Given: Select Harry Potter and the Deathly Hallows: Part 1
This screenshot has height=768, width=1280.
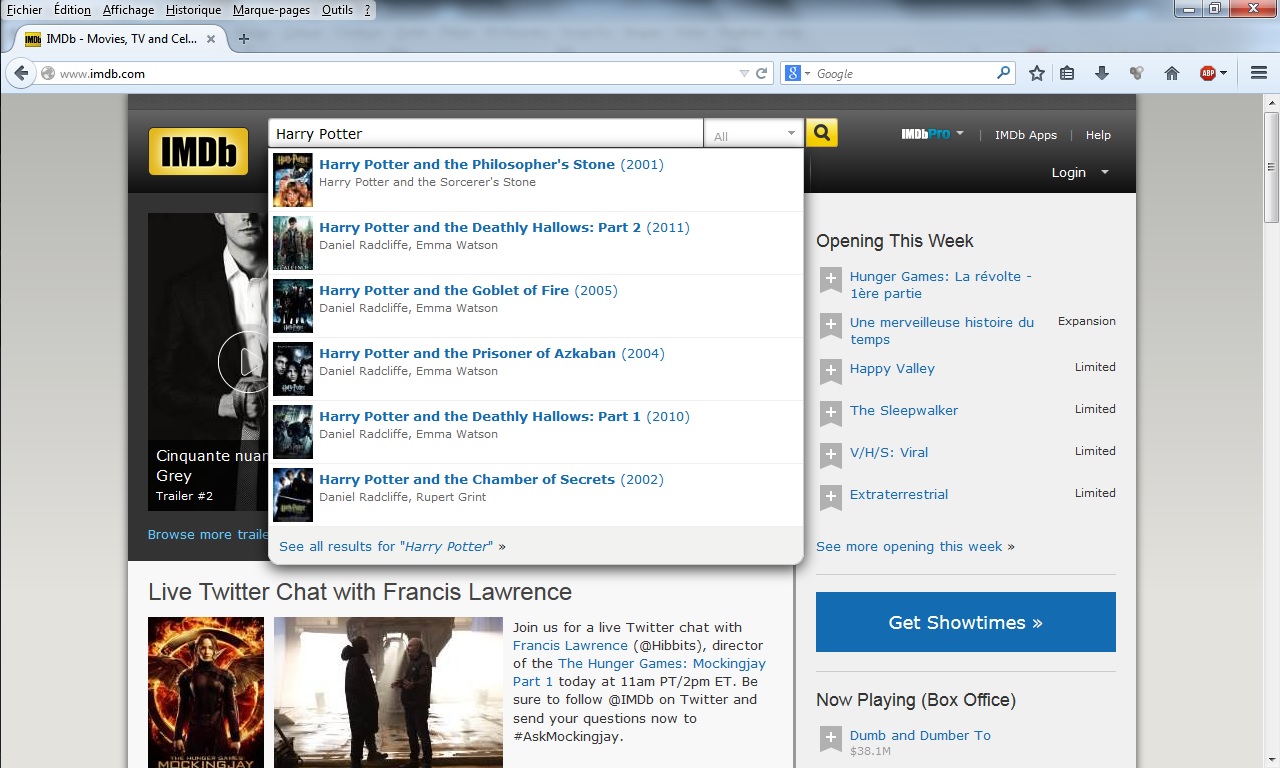Looking at the screenshot, I should (x=536, y=432).
